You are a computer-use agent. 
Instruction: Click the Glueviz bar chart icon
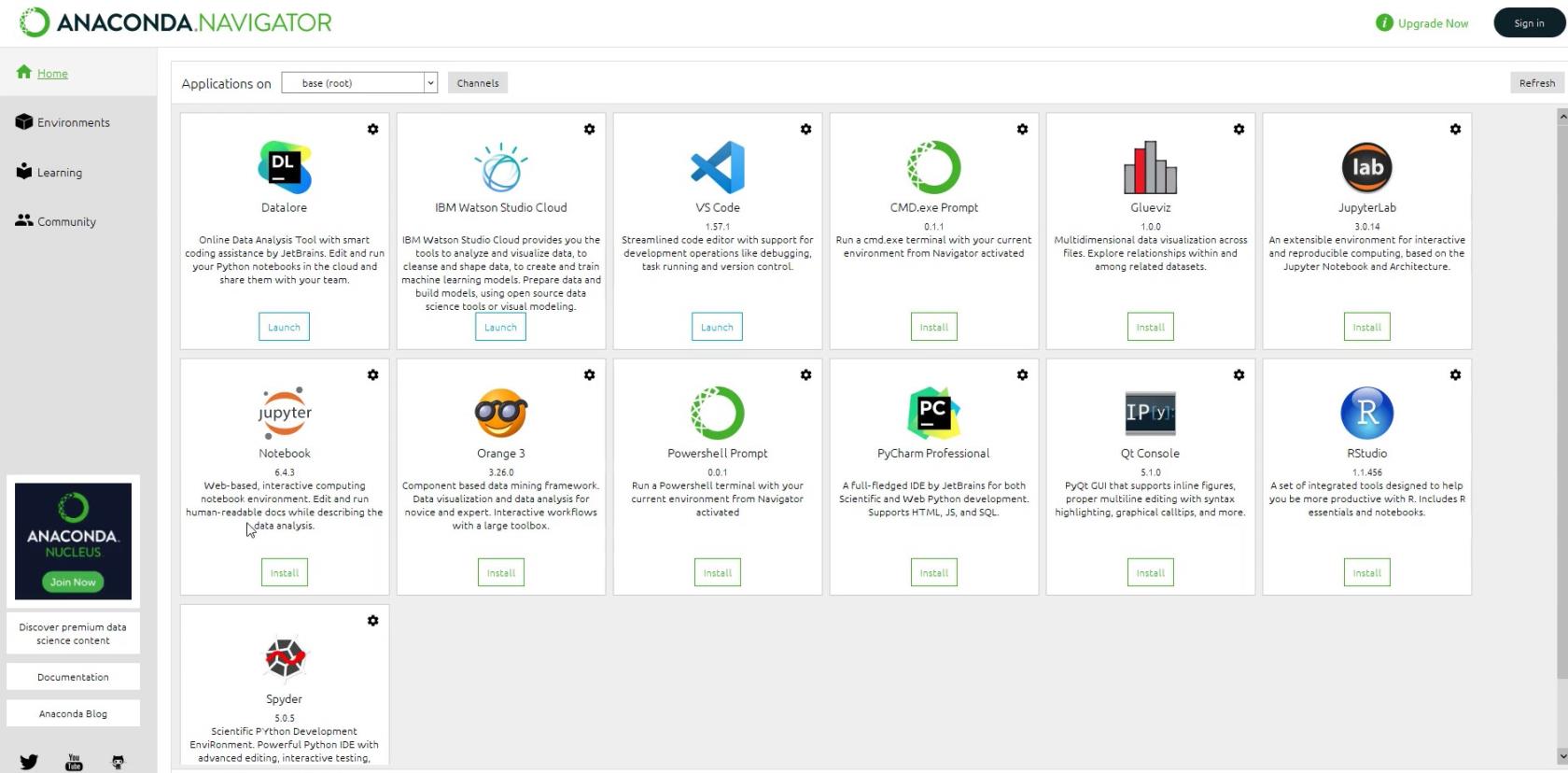(1151, 167)
